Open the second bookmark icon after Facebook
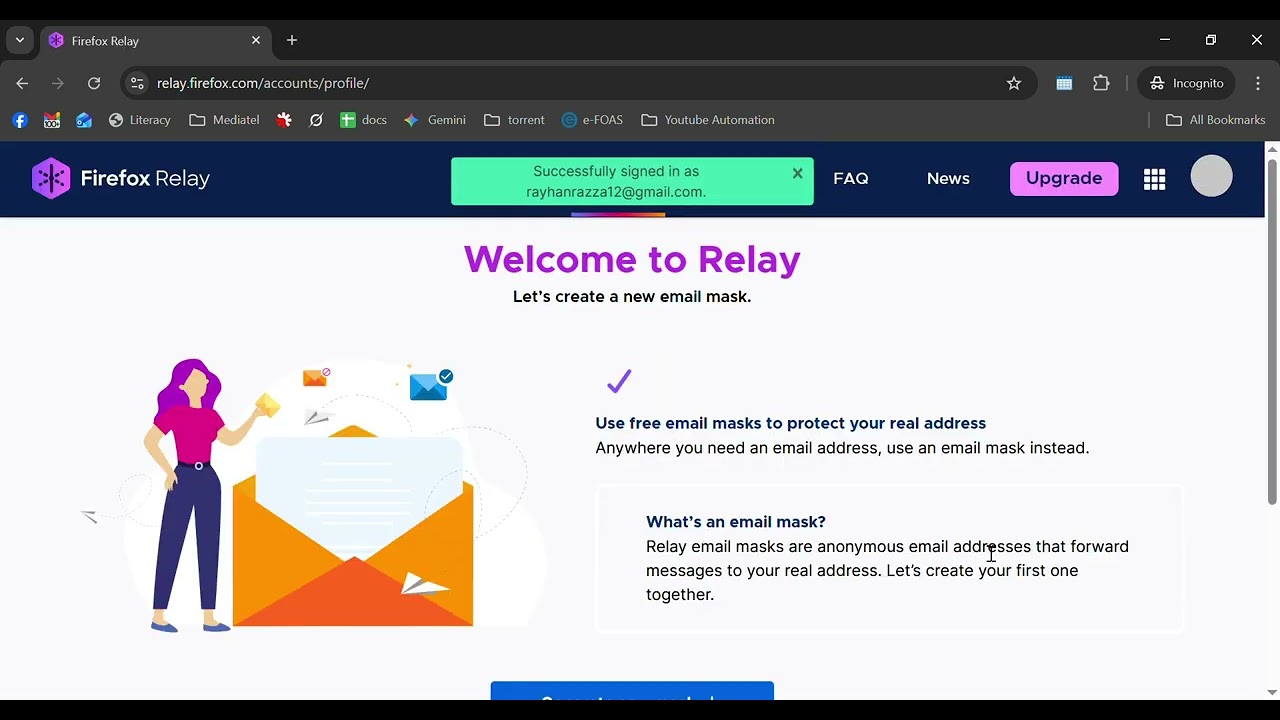The image size is (1280, 720). (52, 120)
